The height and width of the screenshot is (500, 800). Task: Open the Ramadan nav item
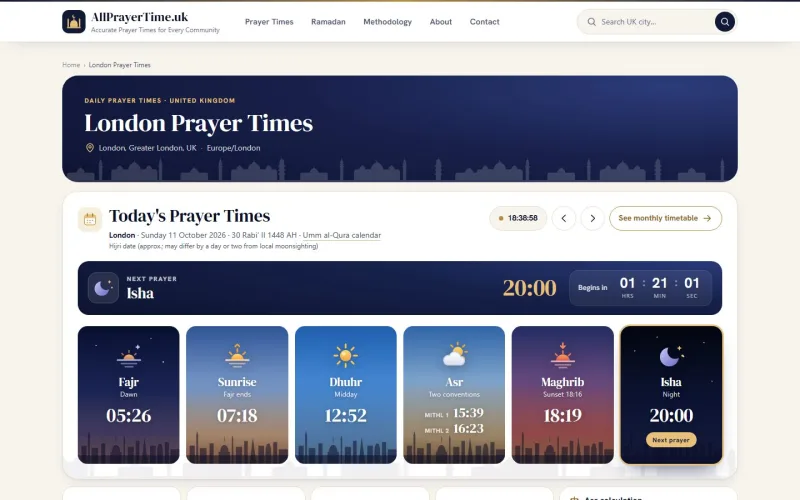[x=328, y=22]
